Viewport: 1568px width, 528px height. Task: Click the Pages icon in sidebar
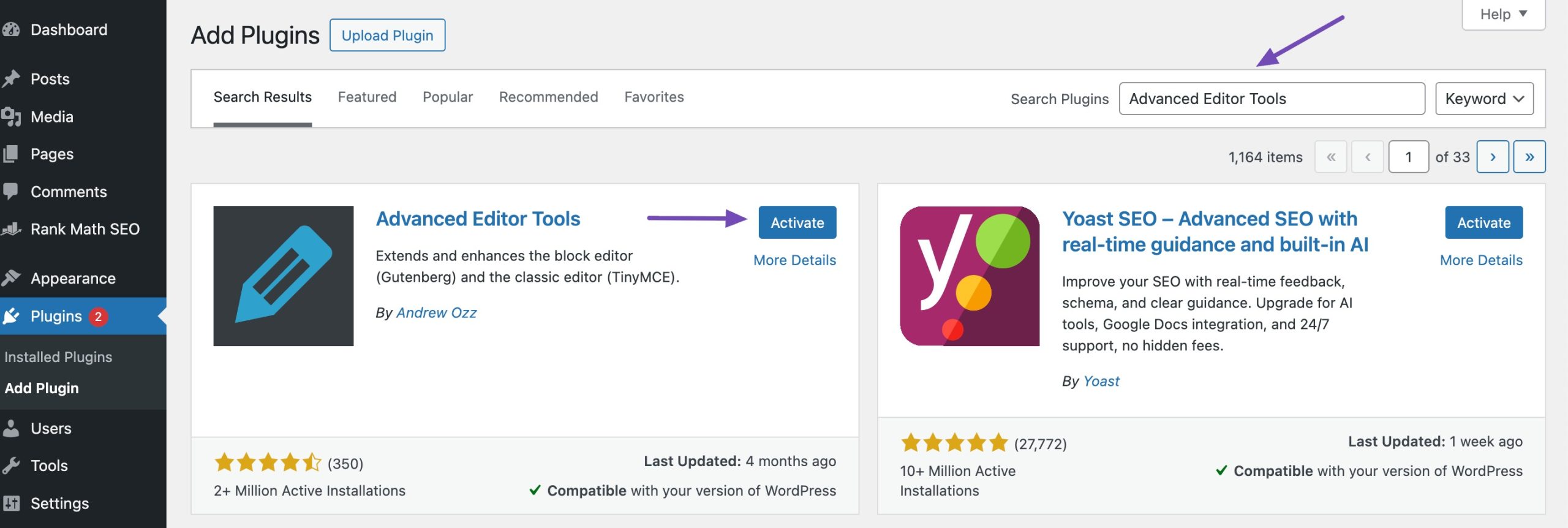[x=11, y=154]
